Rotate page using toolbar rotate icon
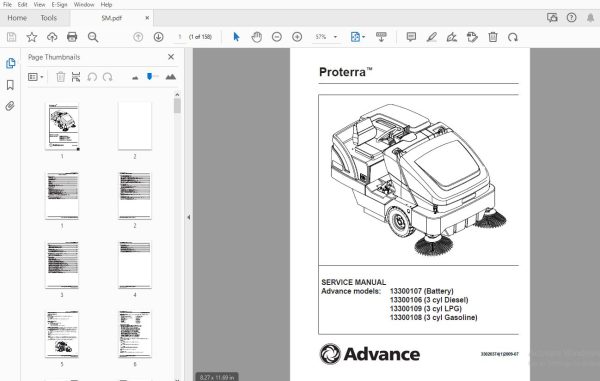 (x=513, y=37)
